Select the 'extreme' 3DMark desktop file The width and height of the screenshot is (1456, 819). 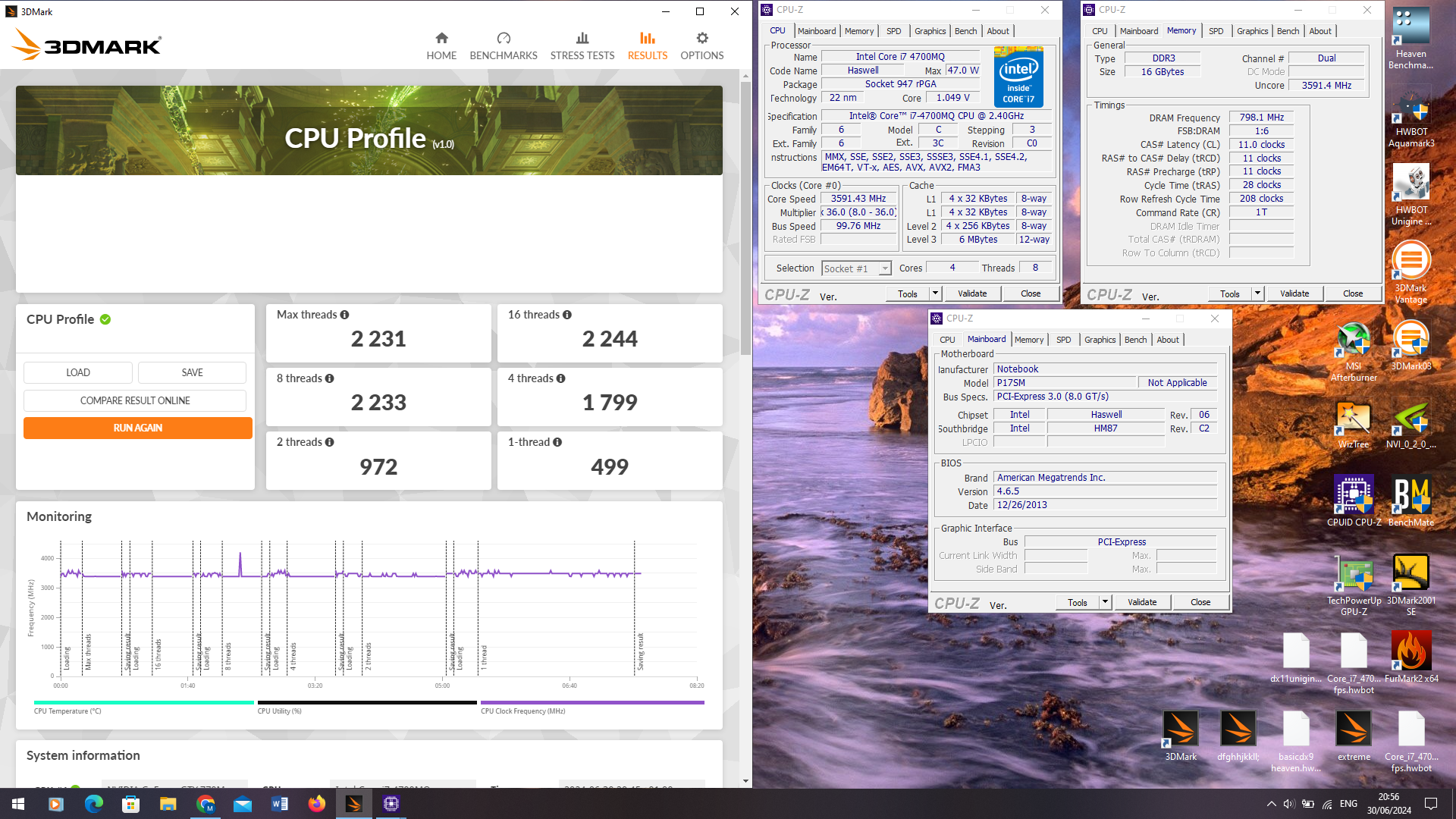click(x=1354, y=736)
